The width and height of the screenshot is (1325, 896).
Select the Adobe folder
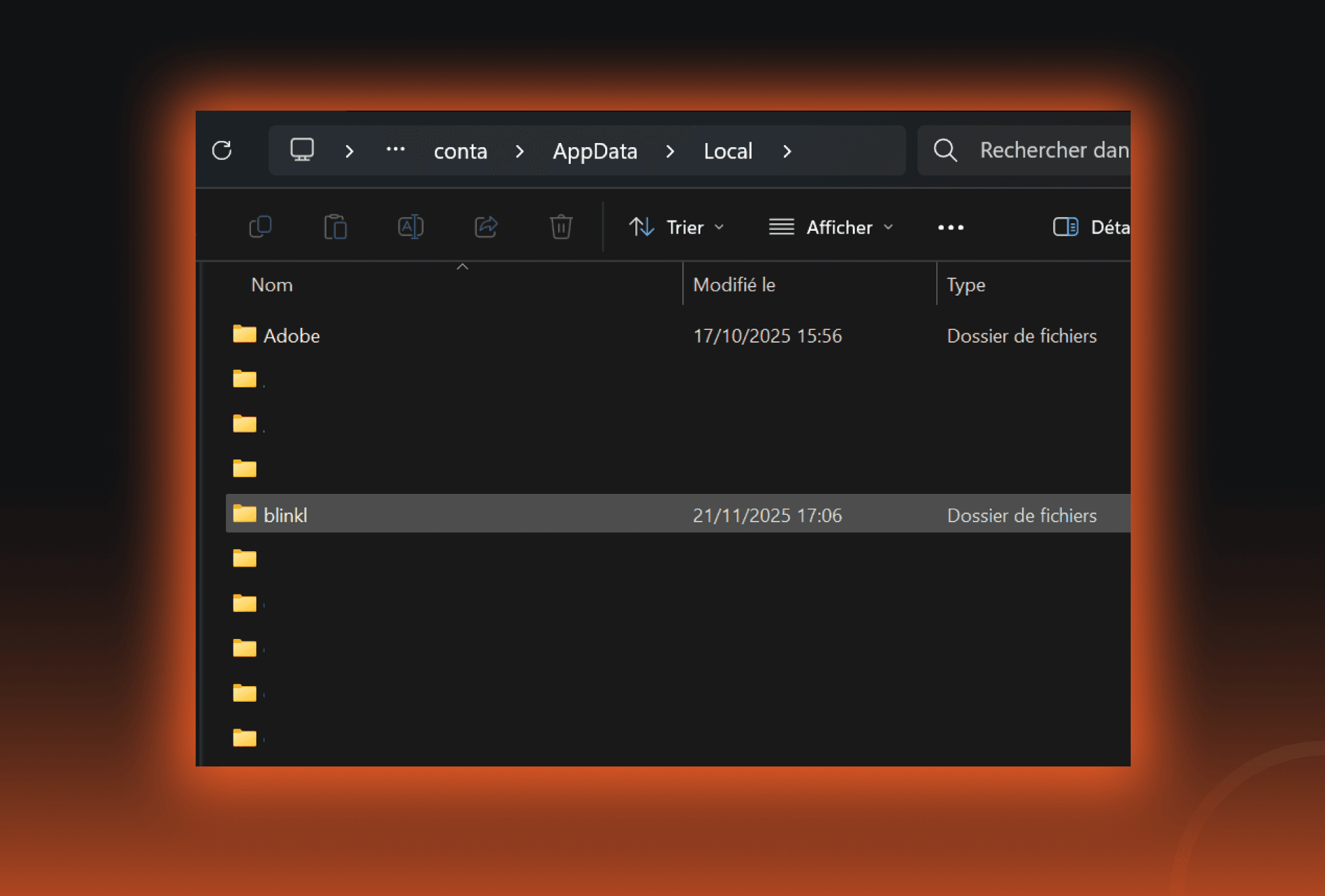pyautogui.click(x=291, y=336)
